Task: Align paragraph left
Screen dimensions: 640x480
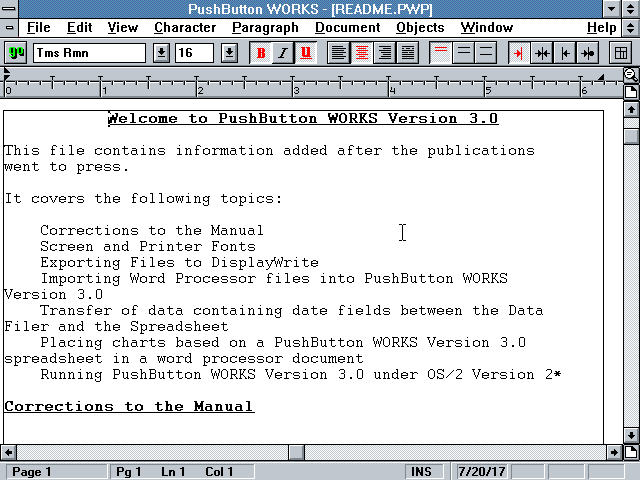Action: pos(338,53)
